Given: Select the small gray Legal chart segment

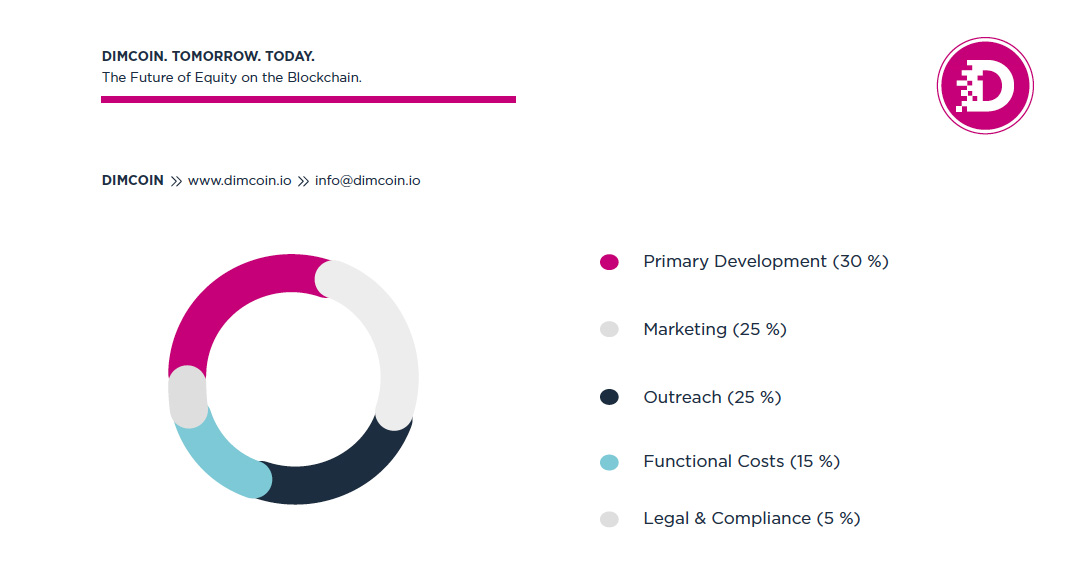Looking at the screenshot, I should (187, 396).
